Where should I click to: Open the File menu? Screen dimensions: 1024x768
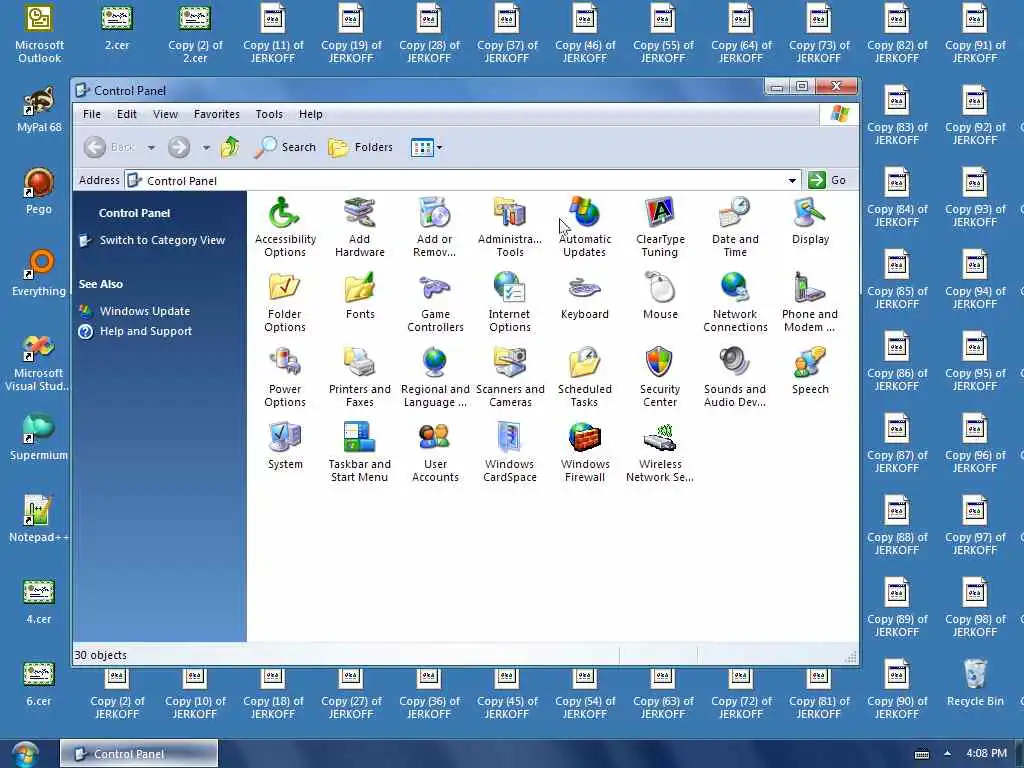point(91,114)
